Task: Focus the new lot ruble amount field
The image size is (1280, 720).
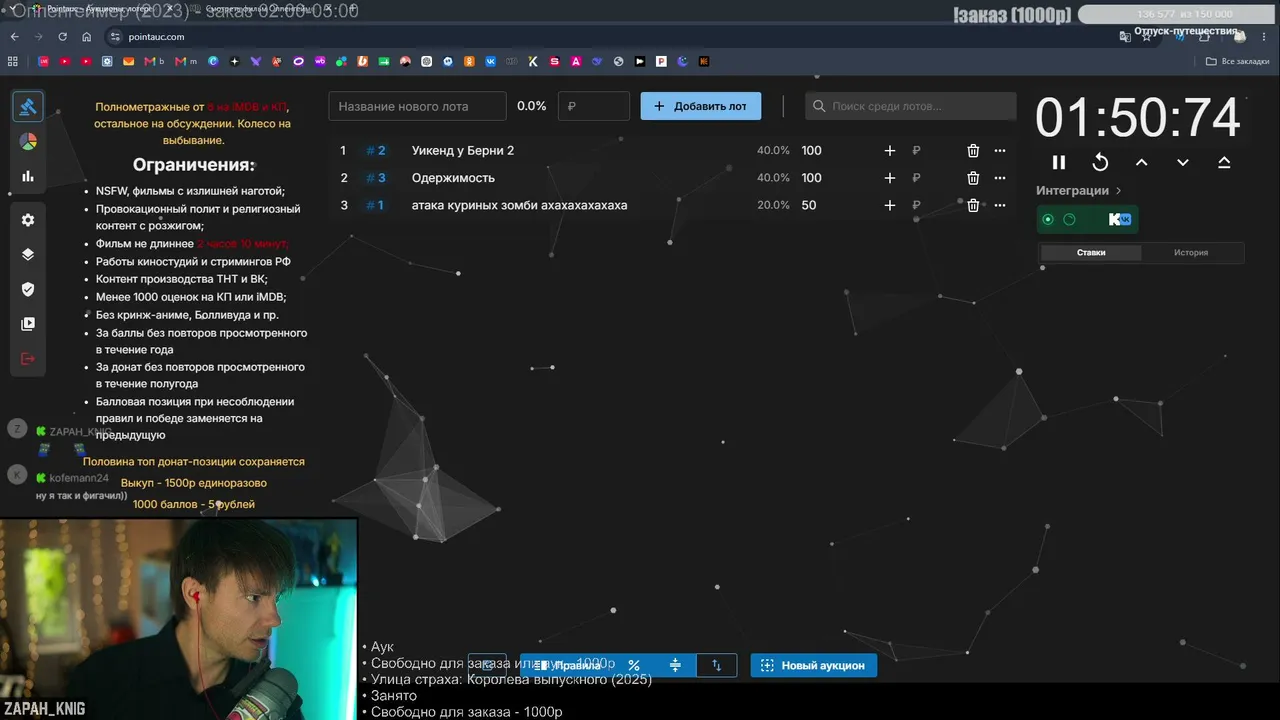Action: [594, 106]
